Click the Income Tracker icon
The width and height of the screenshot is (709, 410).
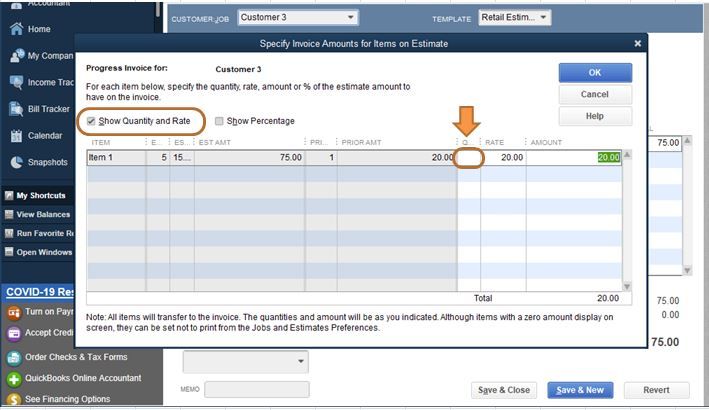coord(16,82)
